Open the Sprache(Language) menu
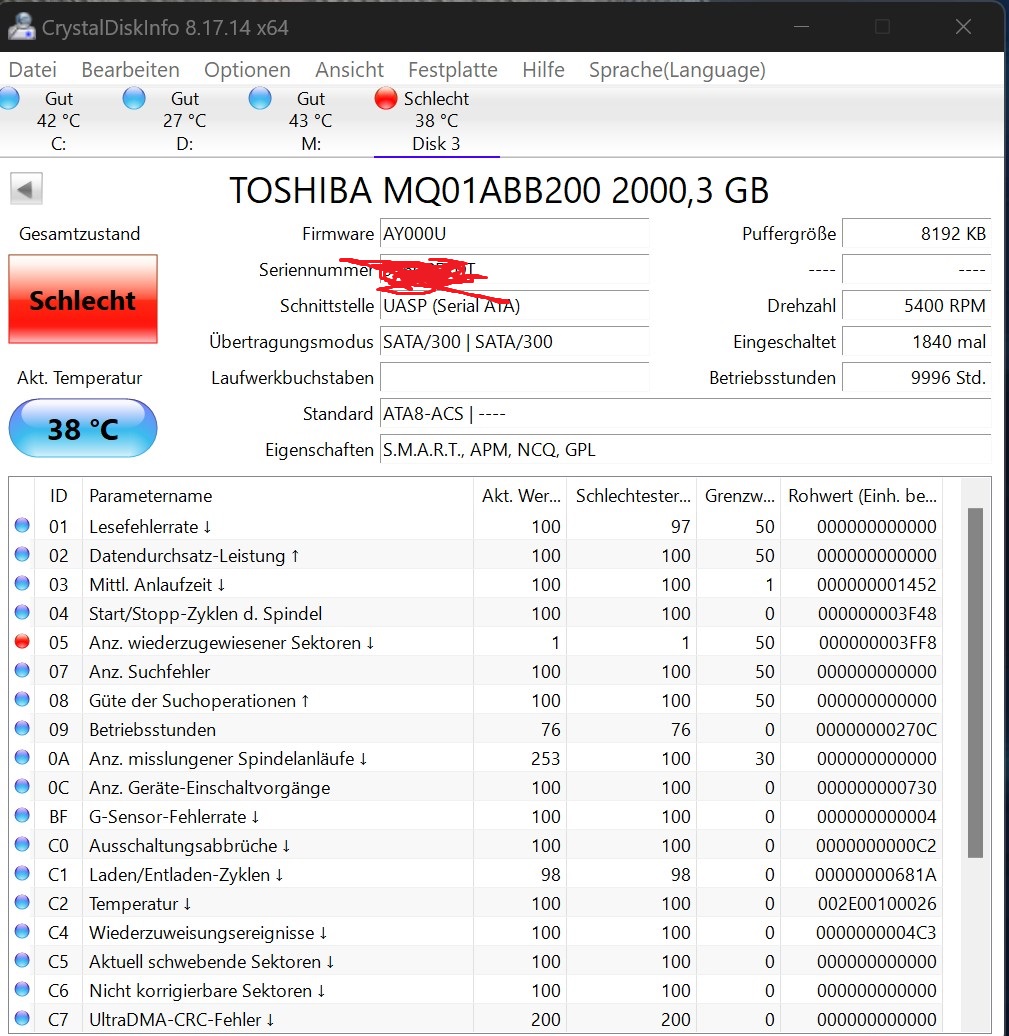The width and height of the screenshot is (1009, 1036). (x=677, y=69)
